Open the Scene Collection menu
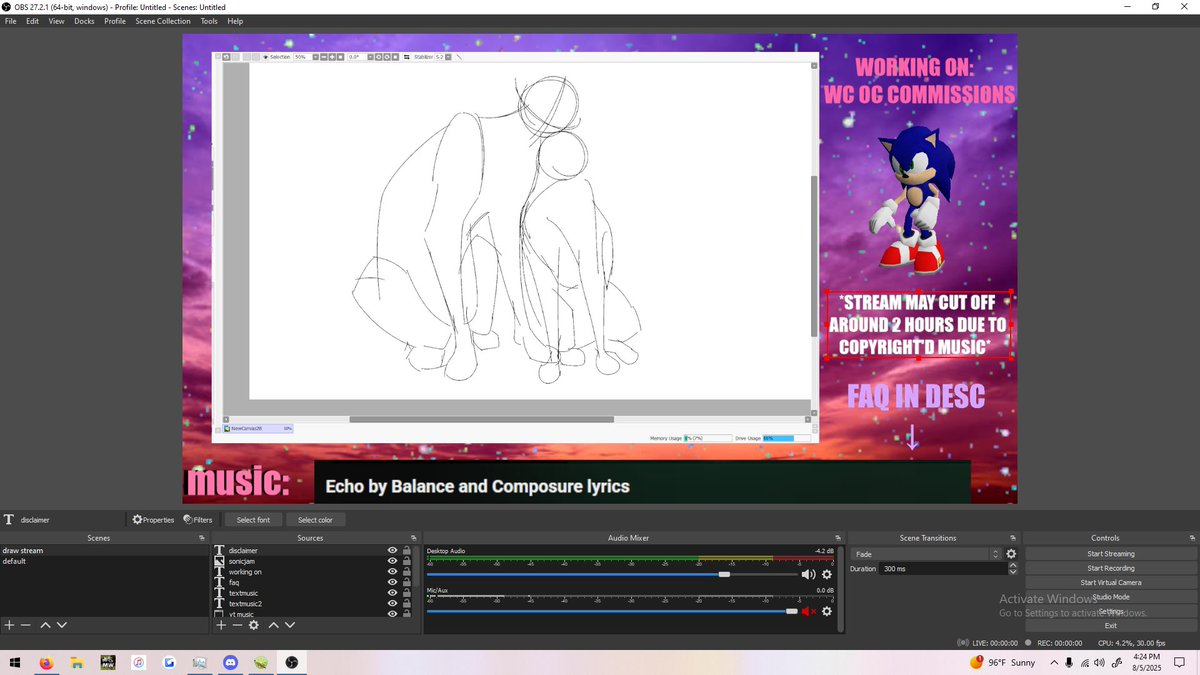Screen dimensions: 1200x675 coord(162,20)
